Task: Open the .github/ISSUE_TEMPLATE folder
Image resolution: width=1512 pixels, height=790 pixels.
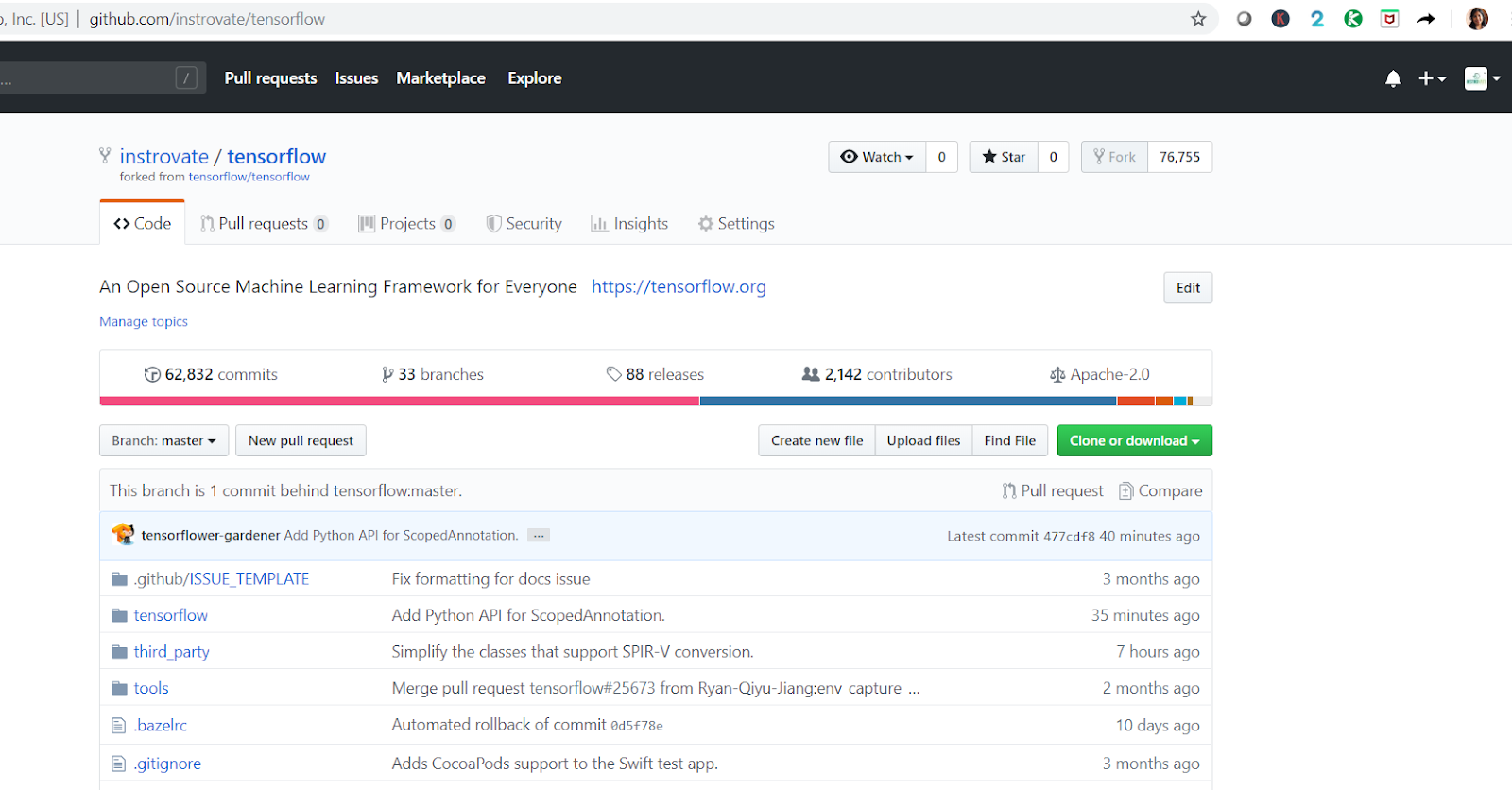Action: click(221, 579)
